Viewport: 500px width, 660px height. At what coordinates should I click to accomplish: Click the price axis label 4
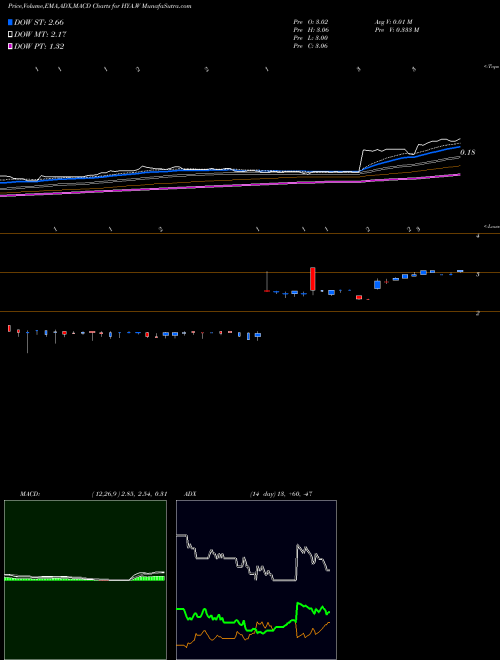tap(477, 236)
